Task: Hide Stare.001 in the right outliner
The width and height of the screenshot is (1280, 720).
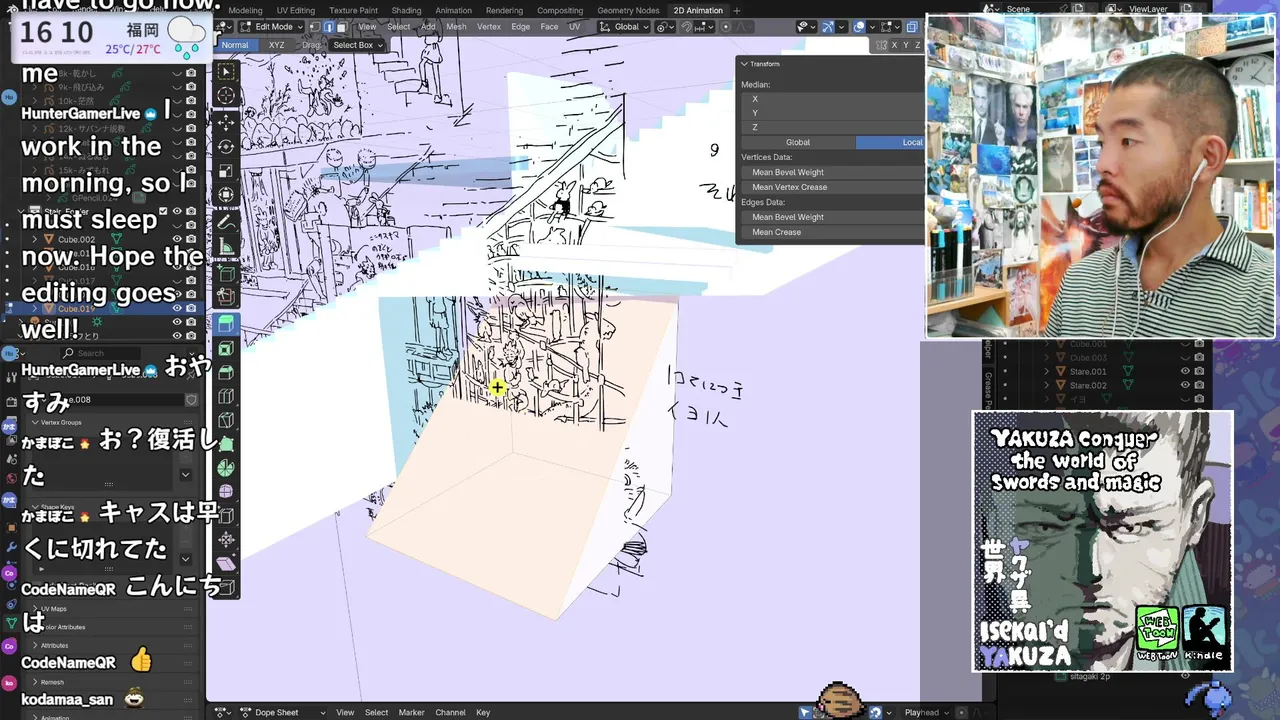Action: point(1185,371)
